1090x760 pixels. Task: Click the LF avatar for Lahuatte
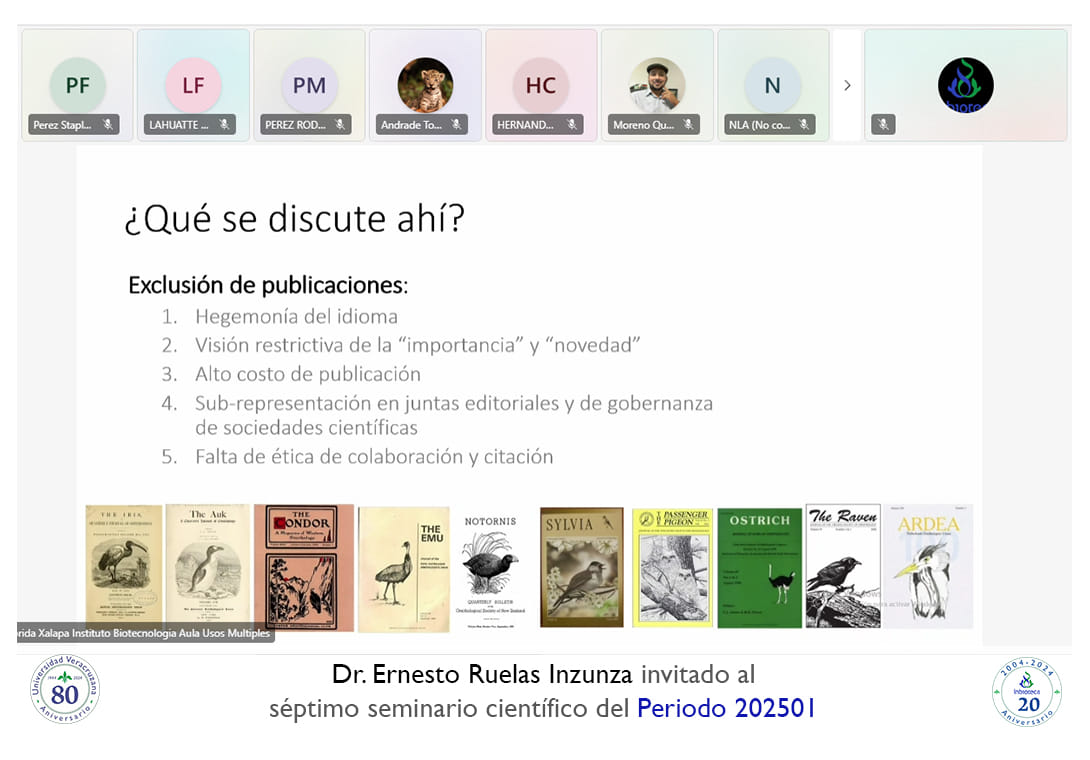[193, 85]
